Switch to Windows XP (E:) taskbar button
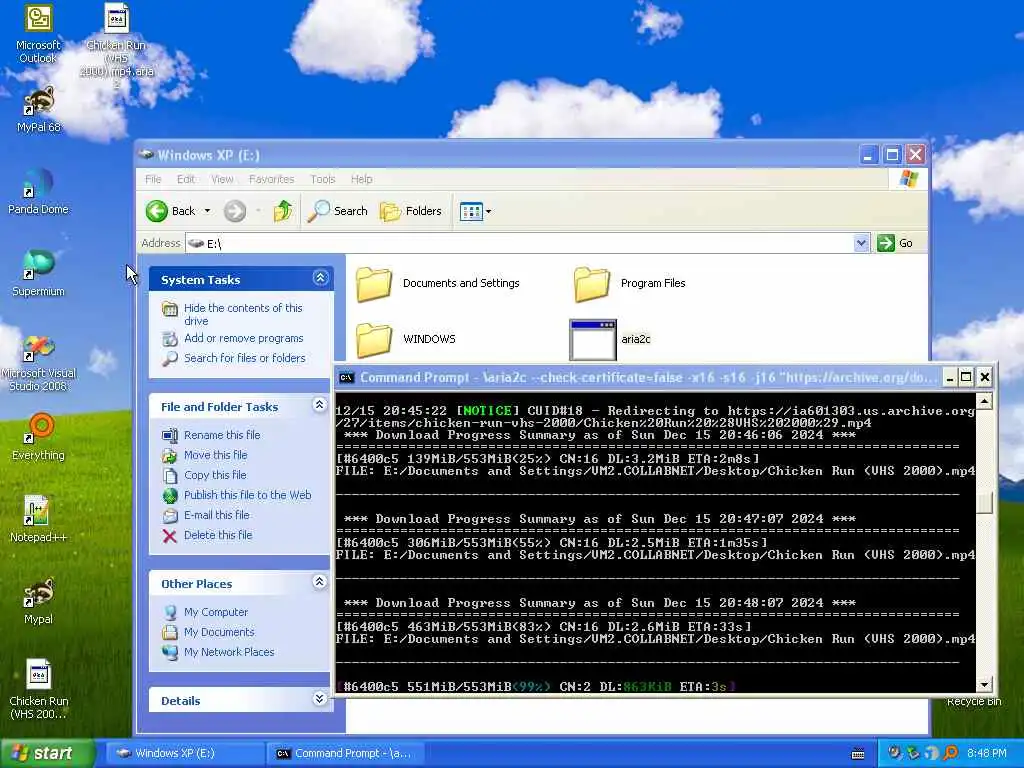1024x768 pixels. [x=184, y=753]
